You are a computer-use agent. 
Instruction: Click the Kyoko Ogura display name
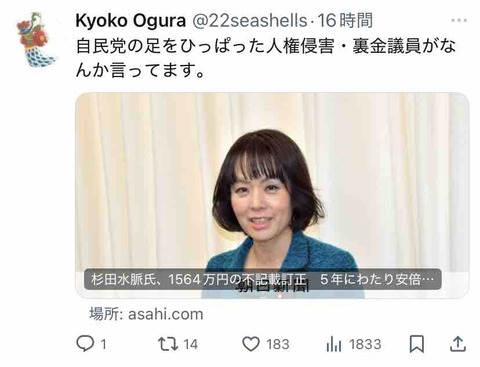coord(130,21)
